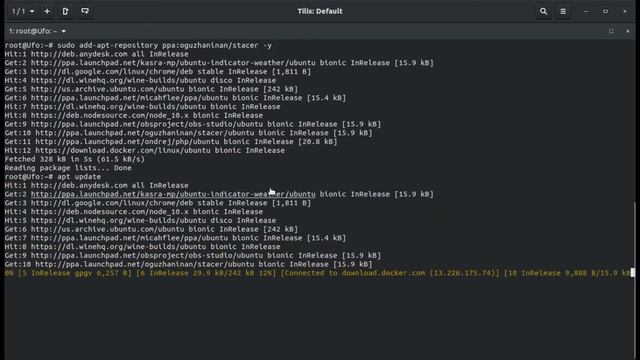This screenshot has height=360, width=640.
Task: Split terminal to the right
Action: [x=65, y=11]
